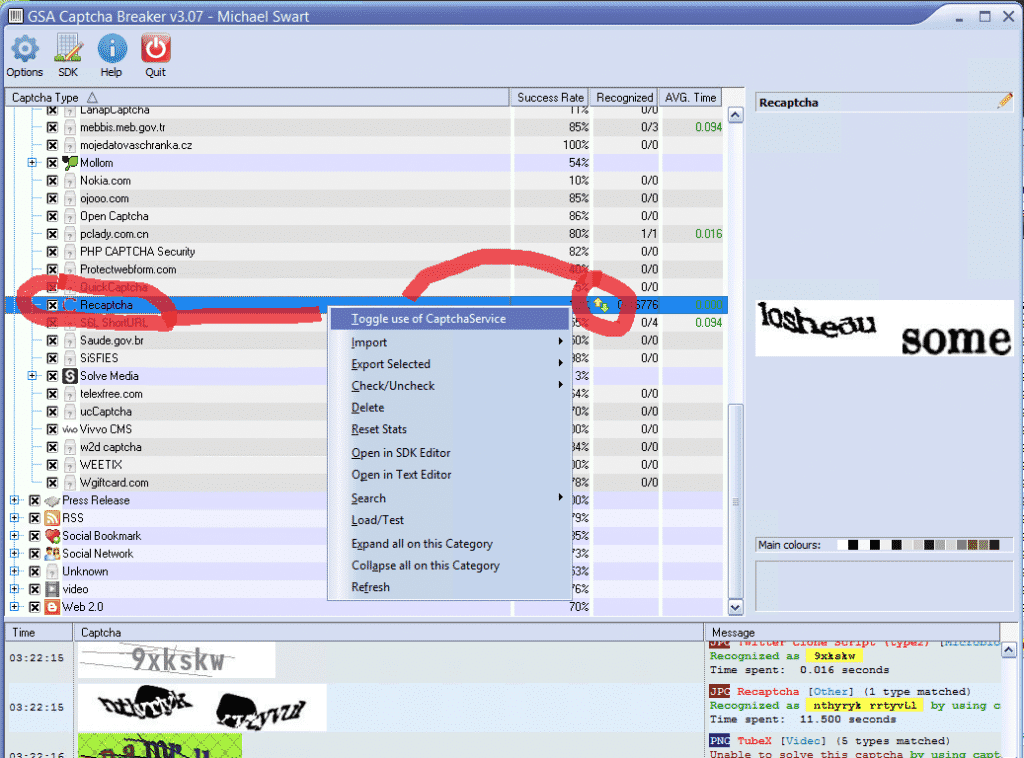
Task: Click the red Quit power icon
Action: (x=155, y=48)
